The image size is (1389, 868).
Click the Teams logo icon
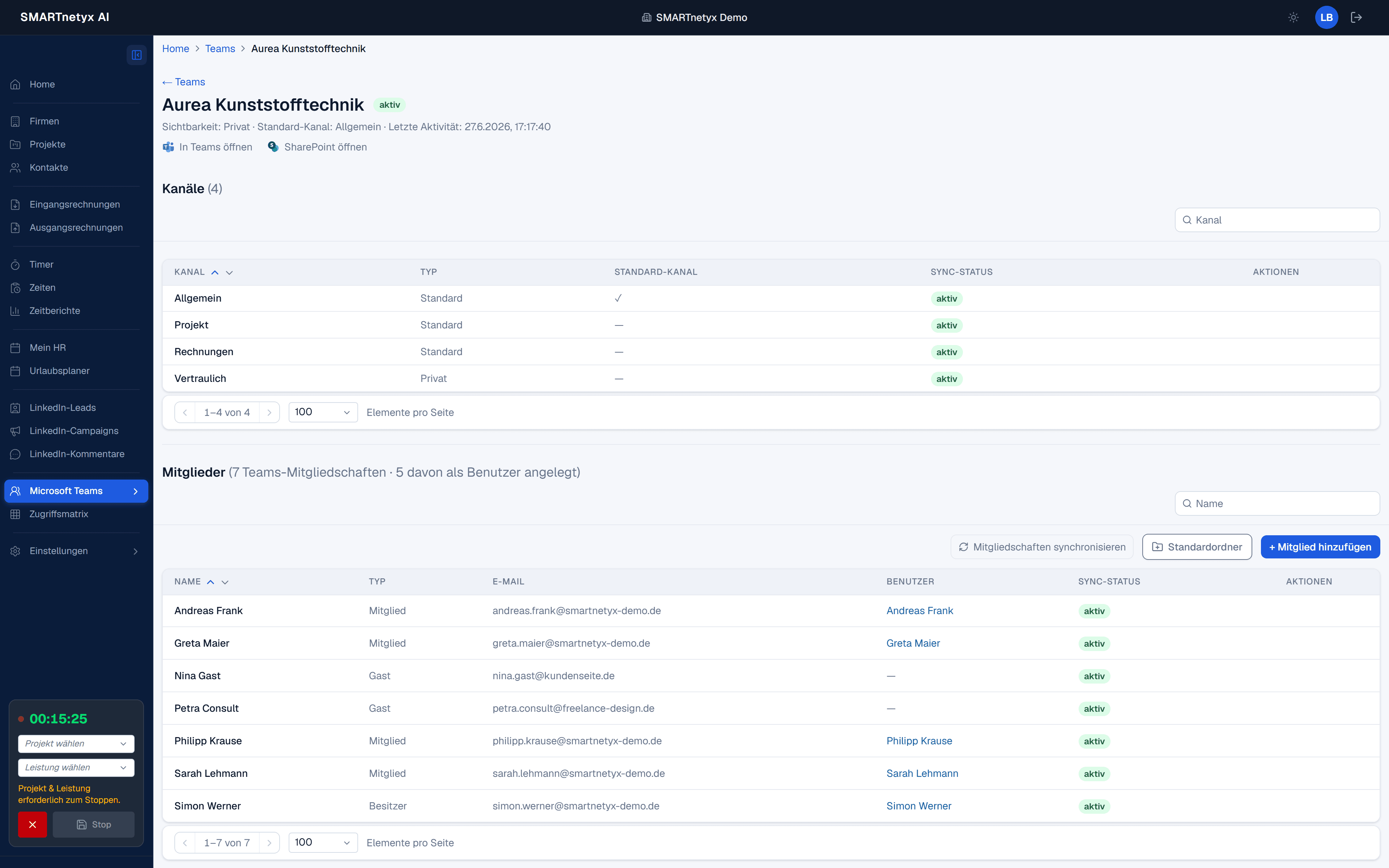[x=168, y=147]
